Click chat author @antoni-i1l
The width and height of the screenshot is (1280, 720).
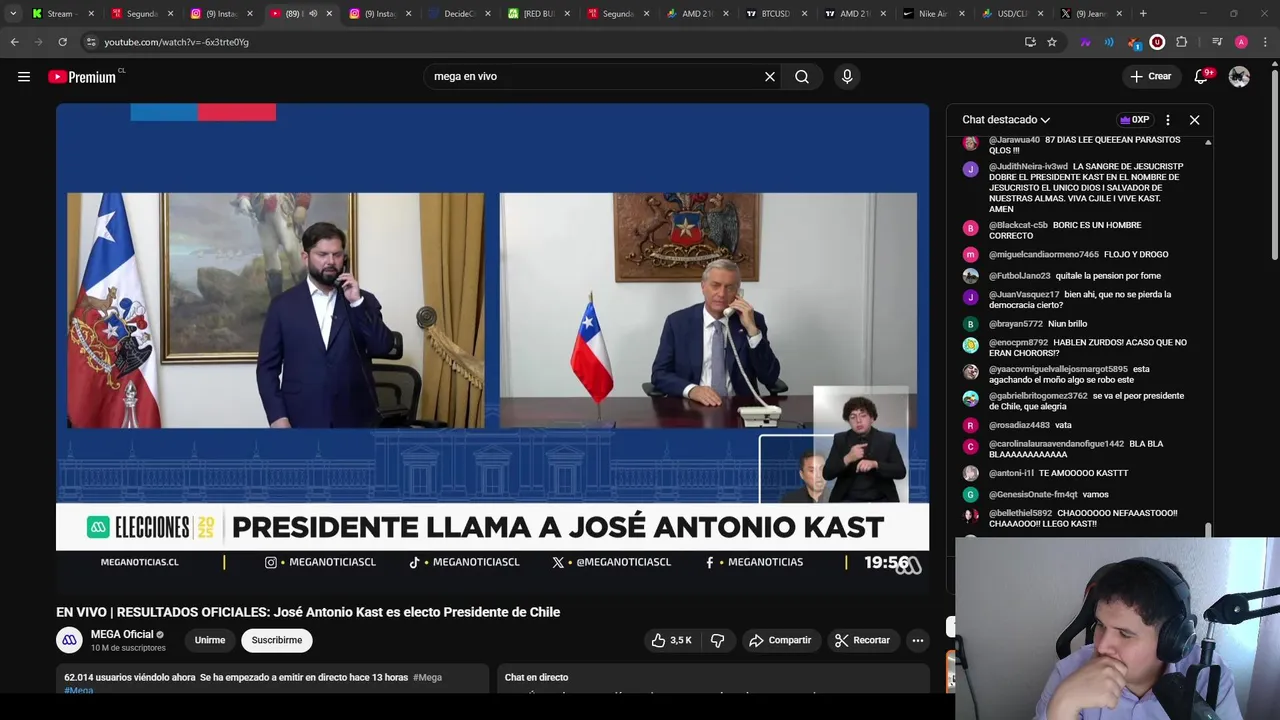1011,473
